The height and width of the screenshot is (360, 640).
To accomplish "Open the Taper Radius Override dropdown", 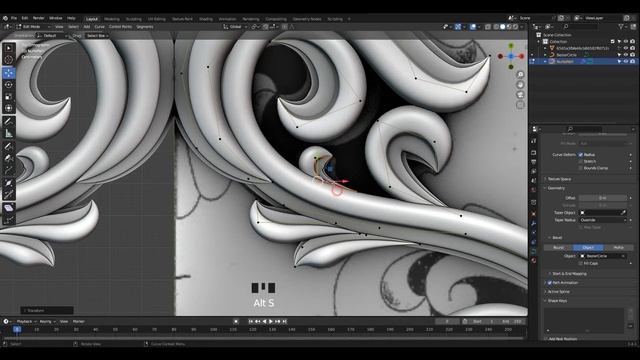I will coord(603,220).
